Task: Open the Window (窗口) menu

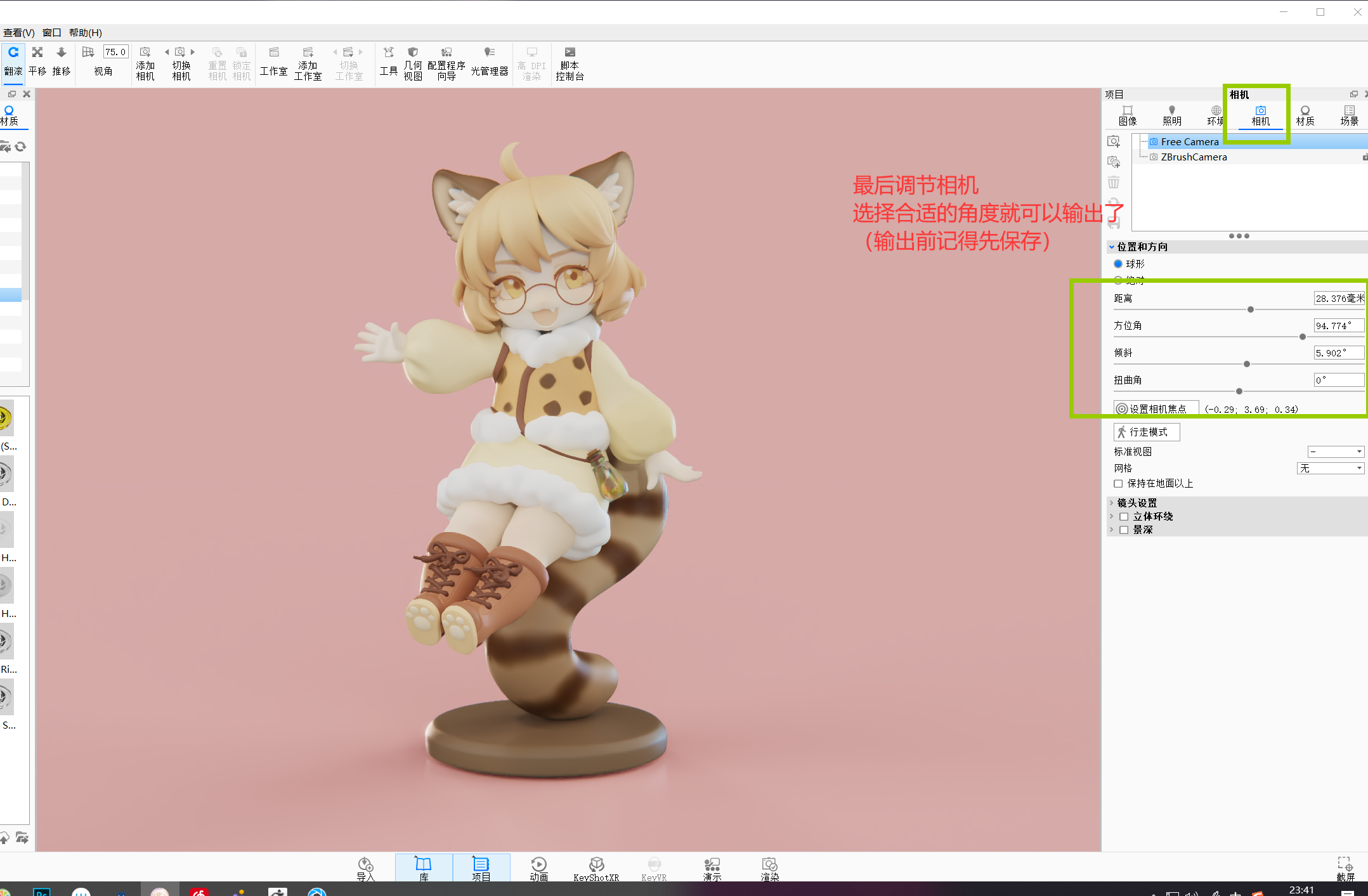Action: tap(51, 32)
